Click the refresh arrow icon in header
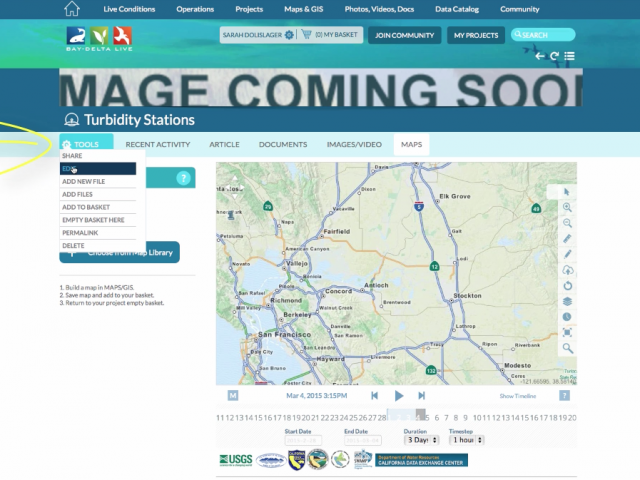The width and height of the screenshot is (640, 480). [x=554, y=56]
